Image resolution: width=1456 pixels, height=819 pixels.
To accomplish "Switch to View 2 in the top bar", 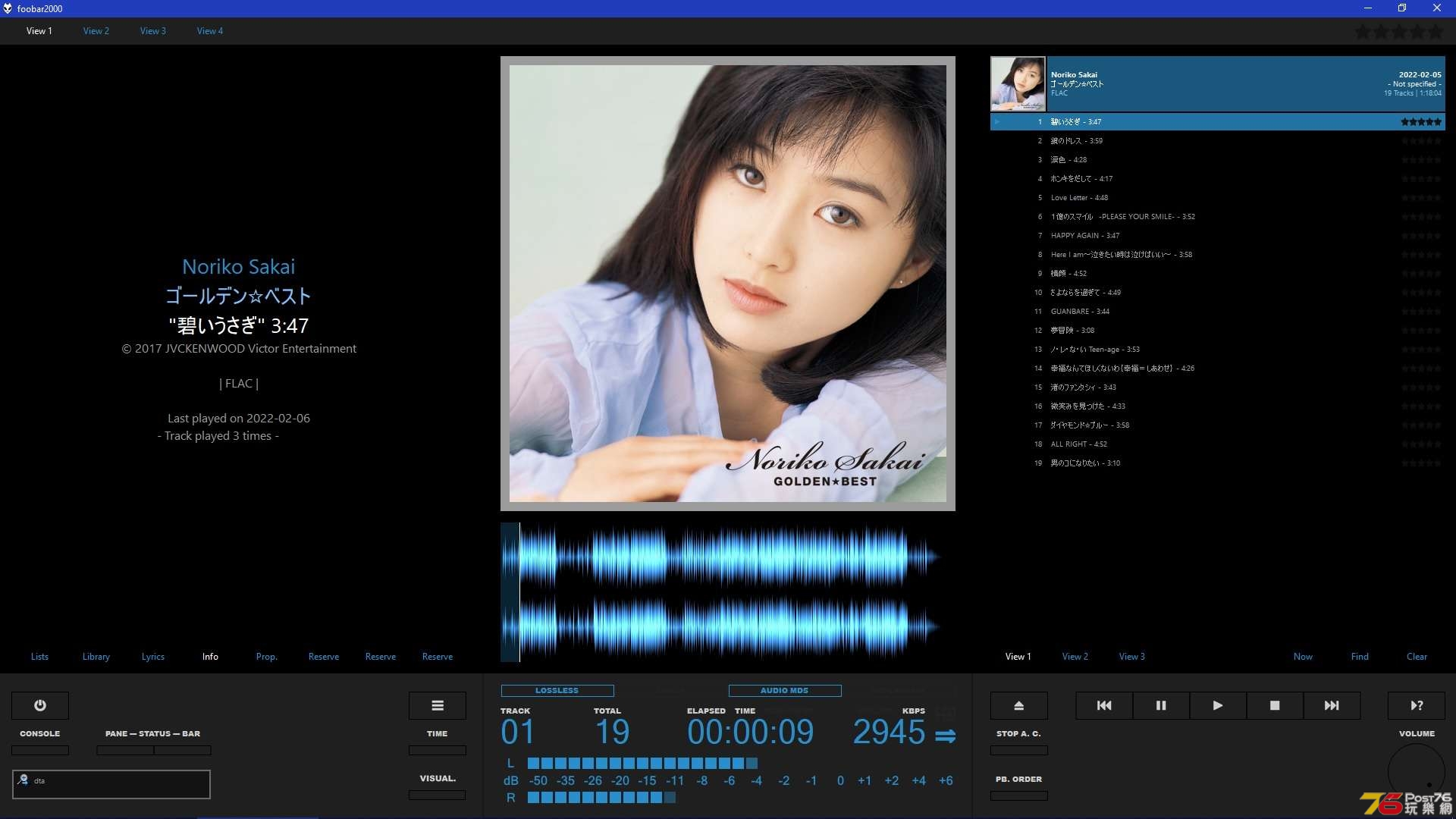I will pyautogui.click(x=96, y=31).
